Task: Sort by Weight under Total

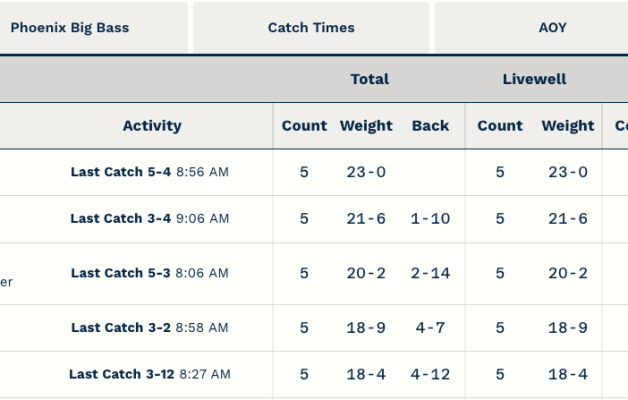Action: 366,126
